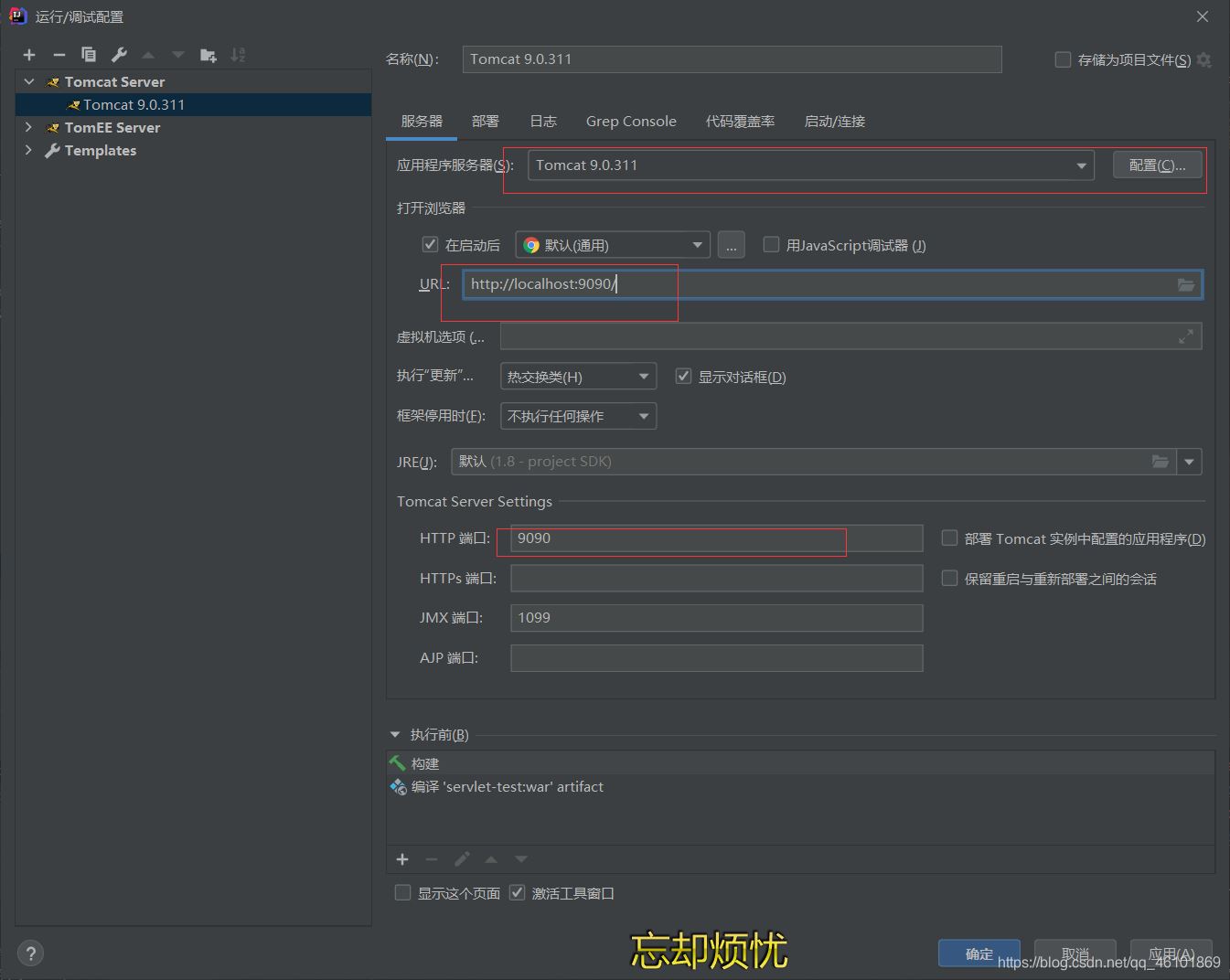Click the wrench Edit Templates icon
Image resolution: width=1230 pixels, height=980 pixels.
[x=119, y=55]
